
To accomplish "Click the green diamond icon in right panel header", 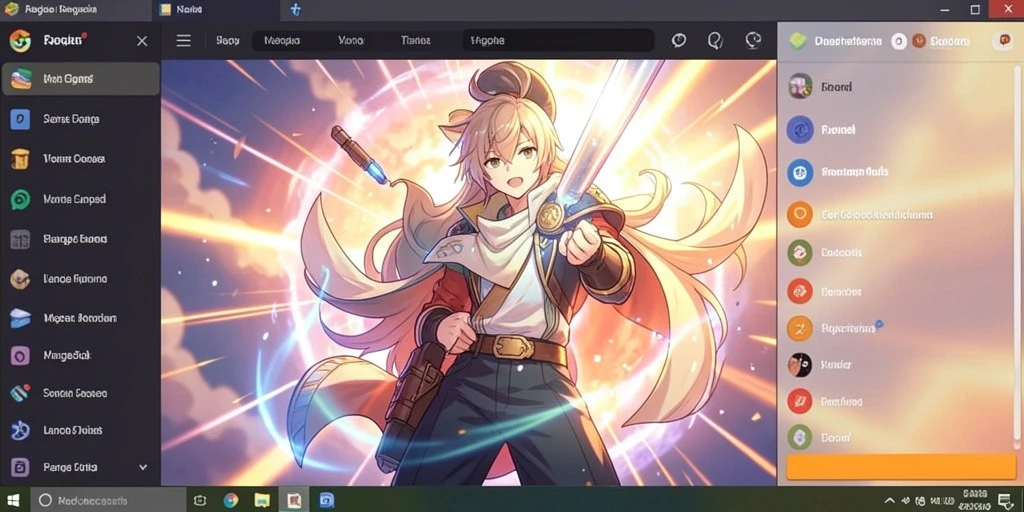I will (x=797, y=41).
